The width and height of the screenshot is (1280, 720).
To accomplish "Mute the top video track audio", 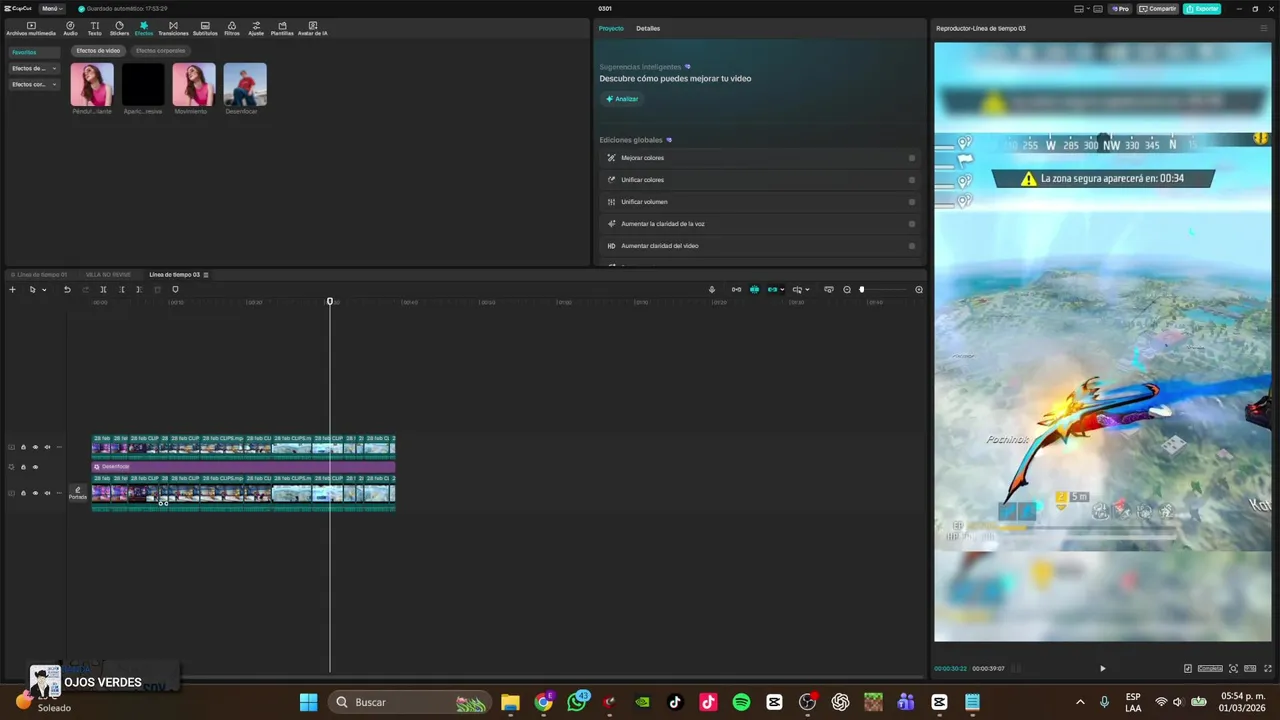I will tap(47, 447).
